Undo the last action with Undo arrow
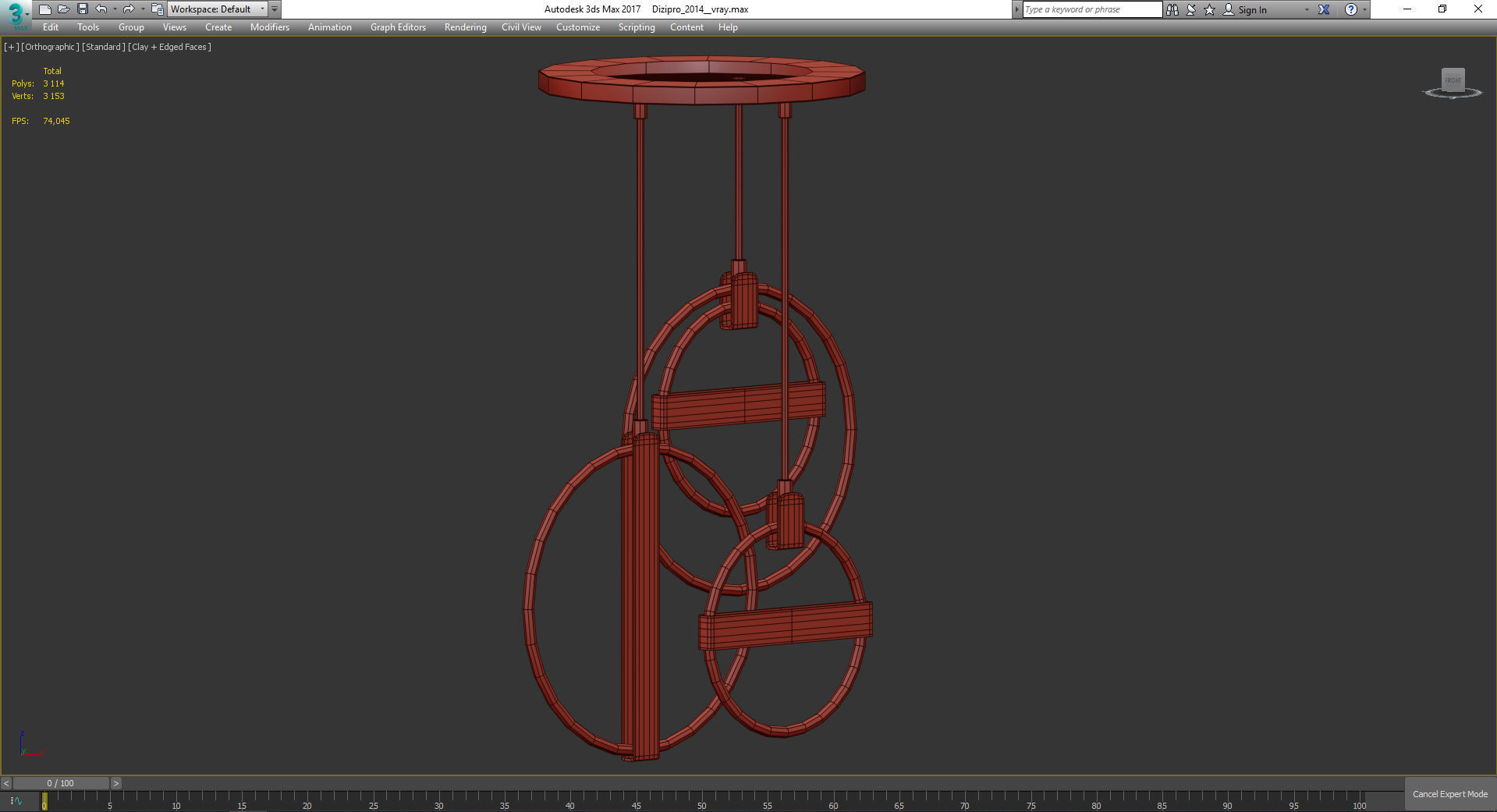This screenshot has width=1497, height=812. click(x=101, y=9)
